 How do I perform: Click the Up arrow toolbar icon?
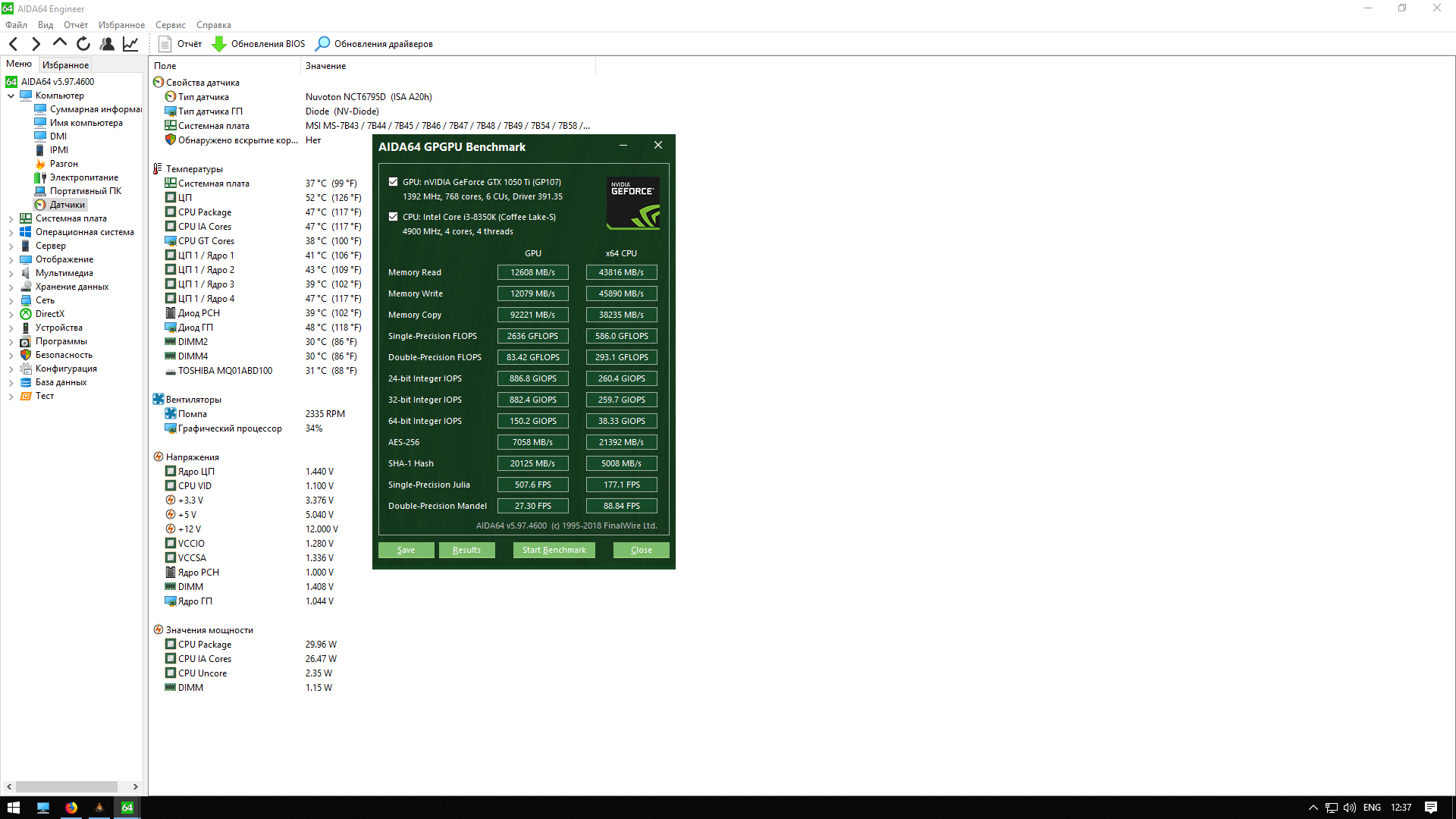(x=60, y=42)
